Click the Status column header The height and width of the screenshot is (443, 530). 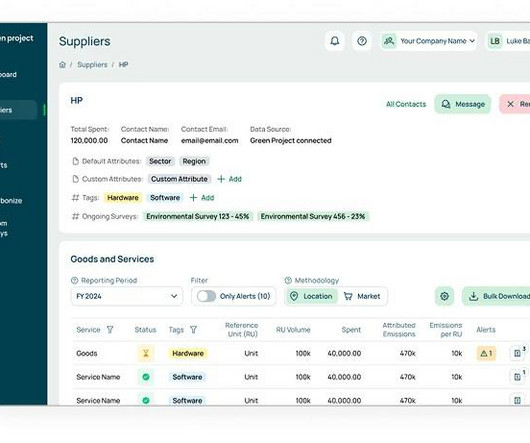click(x=145, y=329)
